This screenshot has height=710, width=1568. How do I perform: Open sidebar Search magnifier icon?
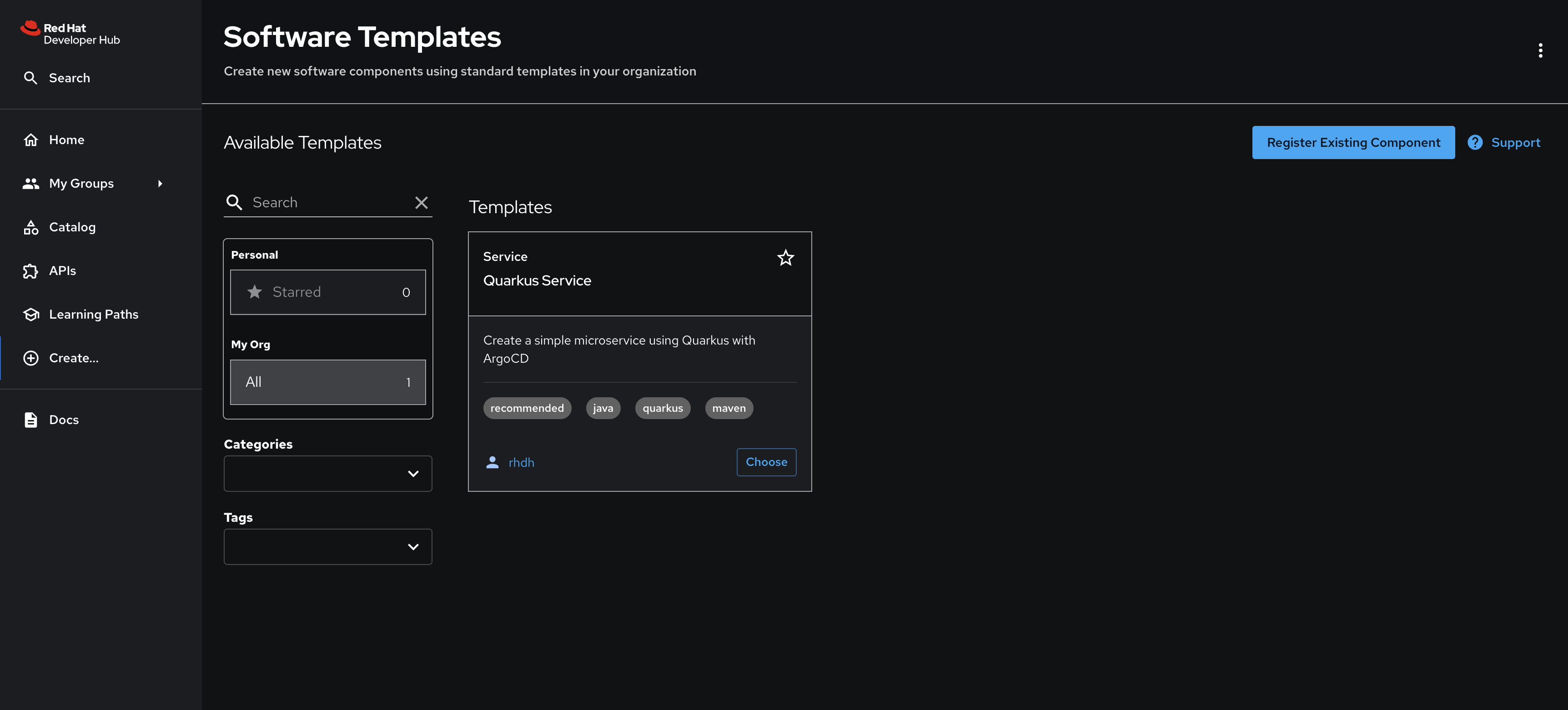click(30, 78)
